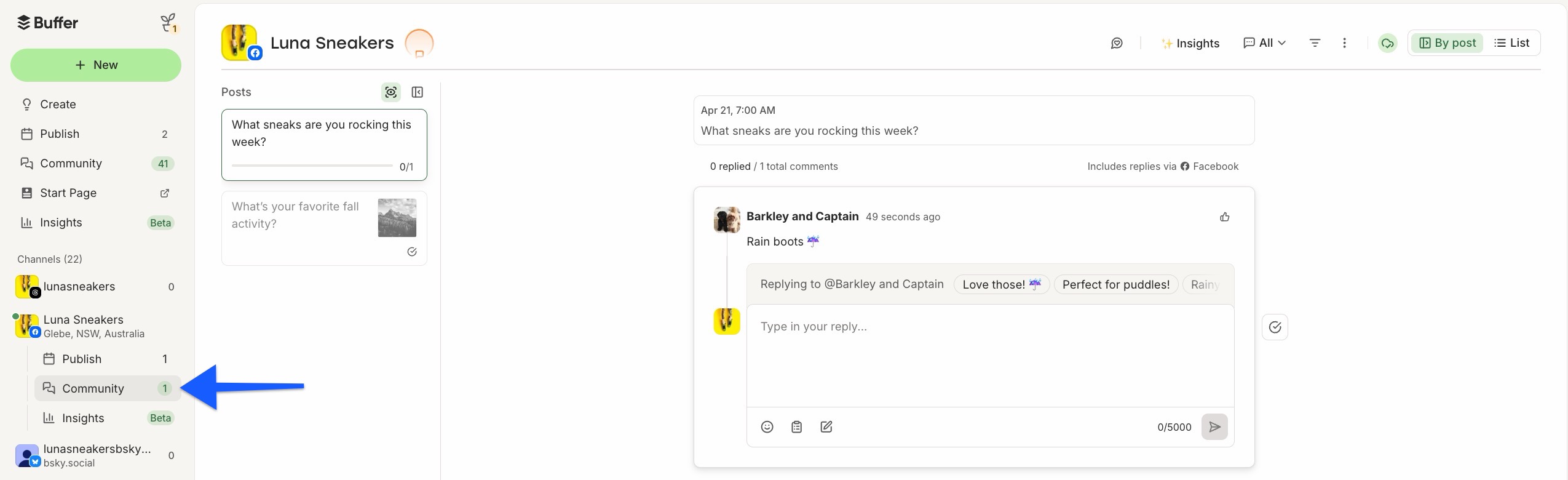This screenshot has height=480, width=1568.
Task: Click the Start Page external link icon
Action: pyautogui.click(x=165, y=193)
